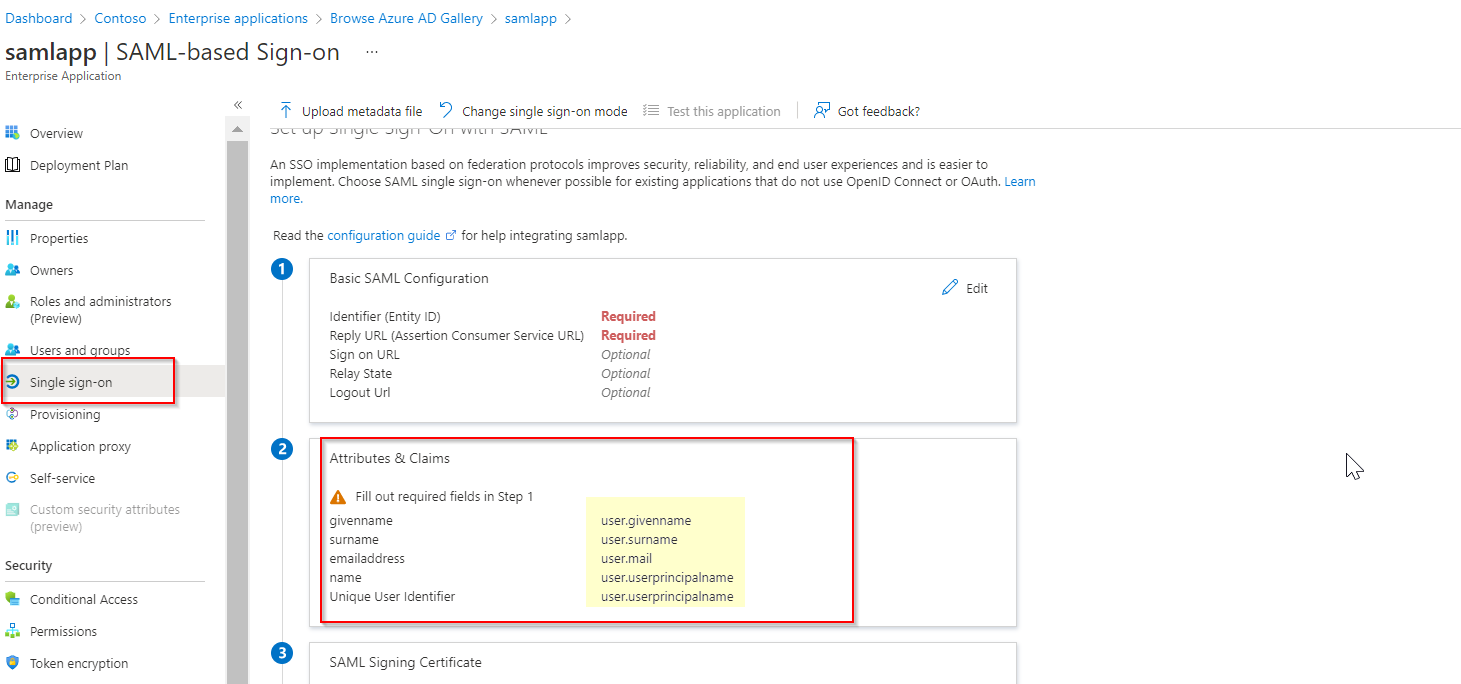
Task: Open the Learn more link
Action: (x=1020, y=181)
